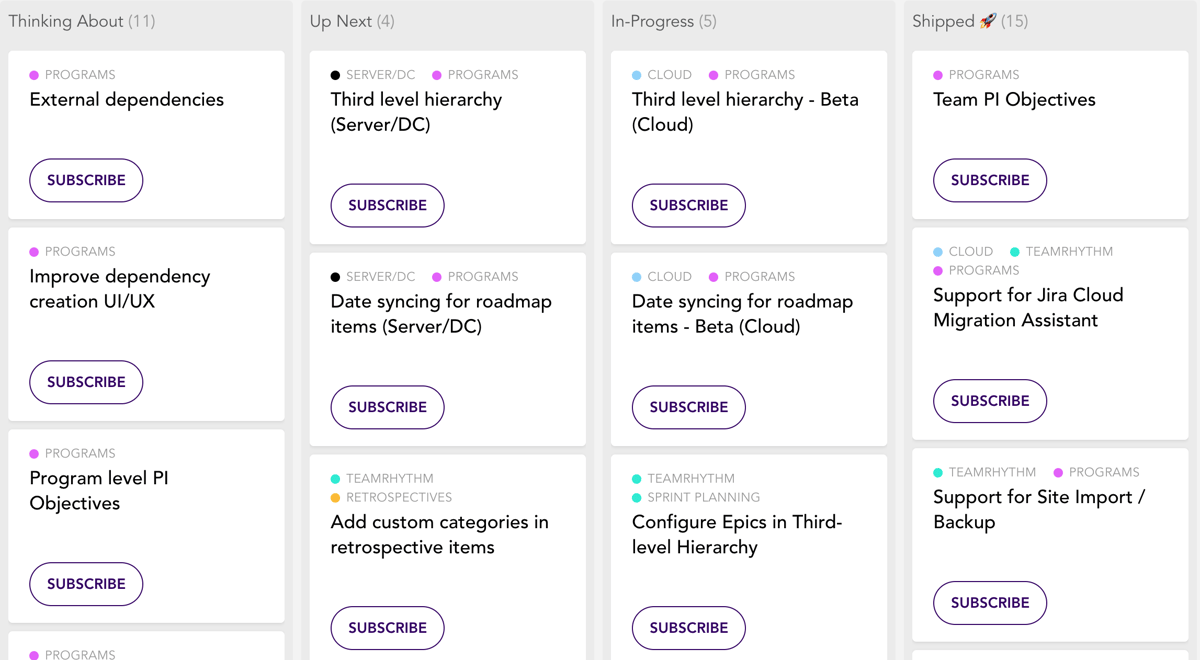Open Support for Site Import / Backup title
Image resolution: width=1200 pixels, height=660 pixels.
(1039, 510)
